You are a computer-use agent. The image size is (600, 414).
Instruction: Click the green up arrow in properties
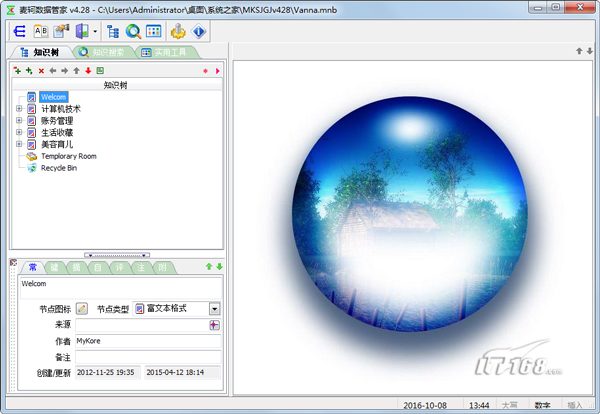click(x=209, y=267)
